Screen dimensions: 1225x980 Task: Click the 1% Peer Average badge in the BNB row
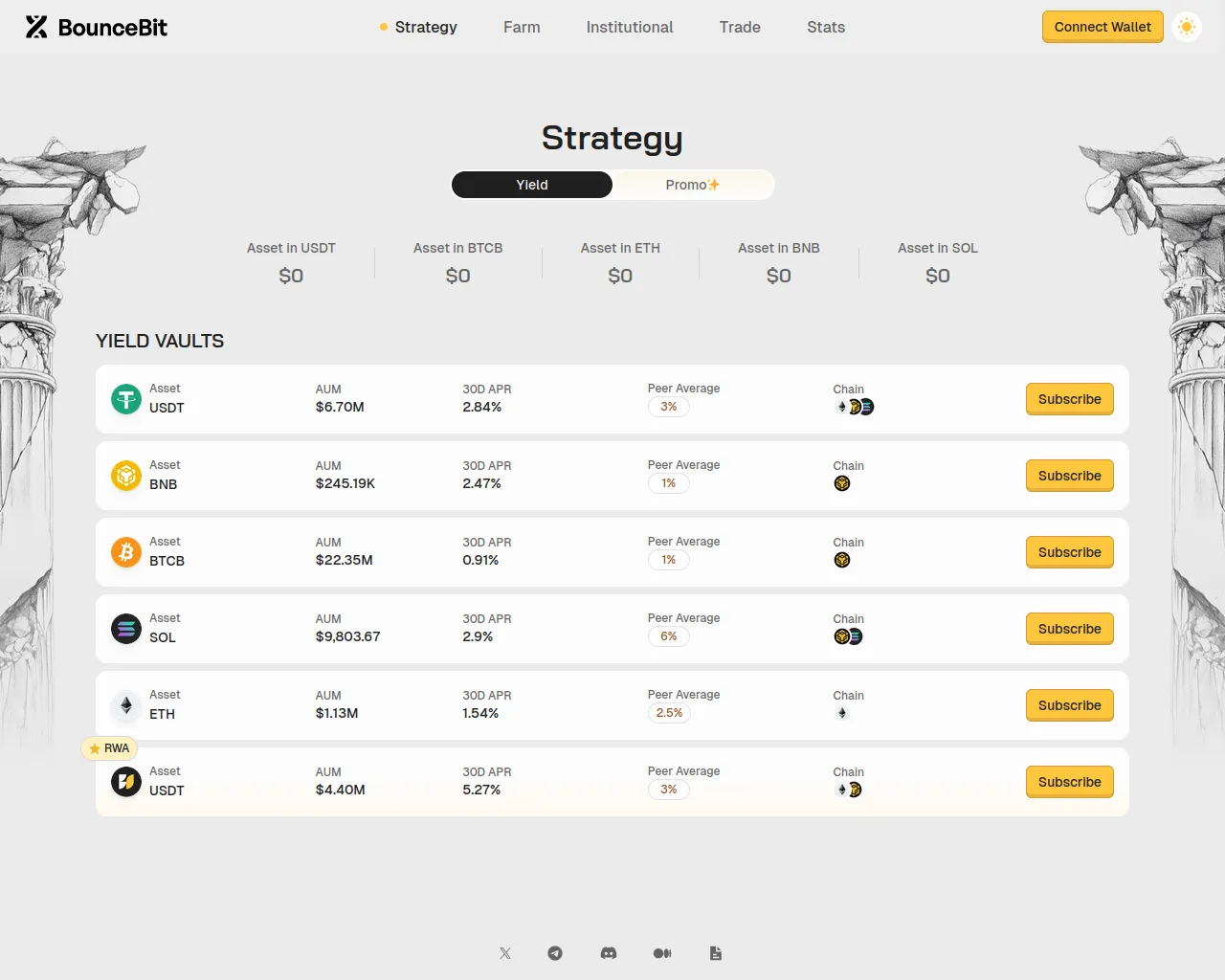669,483
